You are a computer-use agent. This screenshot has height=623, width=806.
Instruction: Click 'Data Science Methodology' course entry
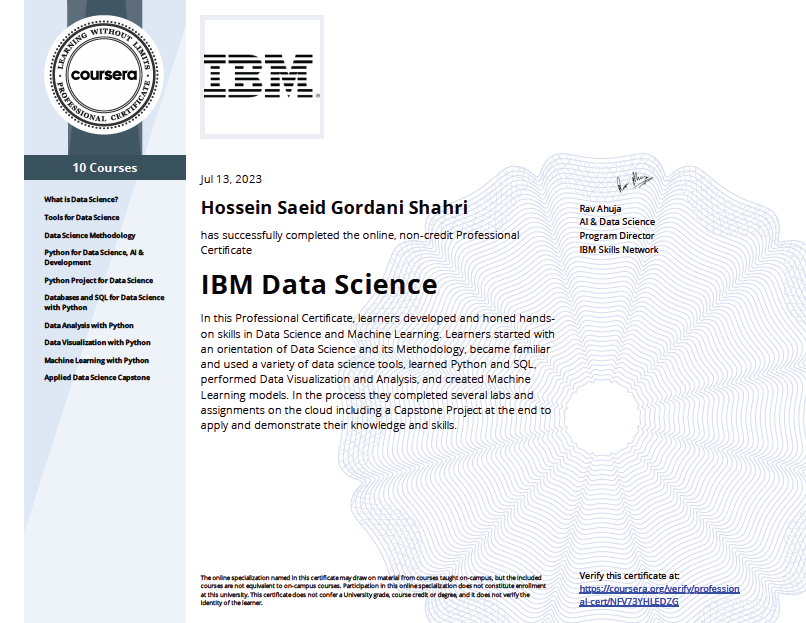[x=89, y=235]
